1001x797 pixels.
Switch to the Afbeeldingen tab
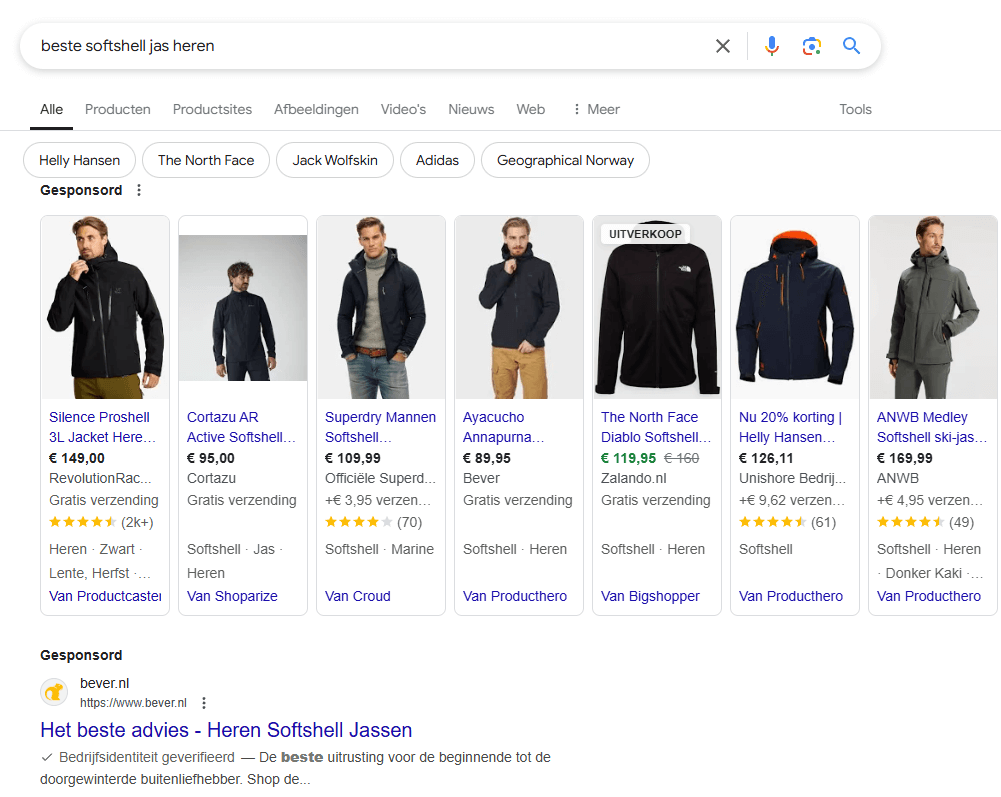(x=316, y=109)
